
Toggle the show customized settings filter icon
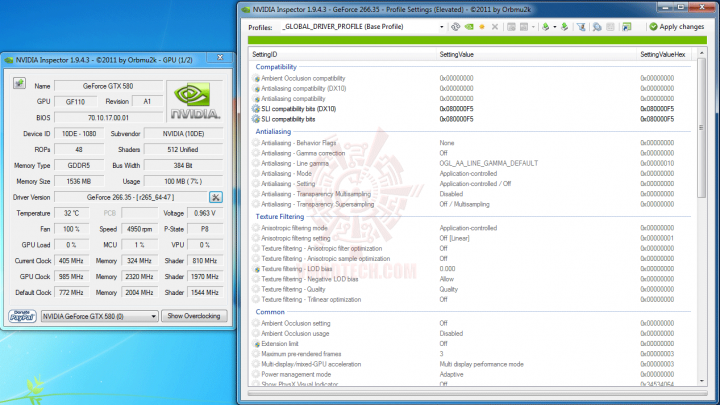pyautogui.click(x=581, y=27)
